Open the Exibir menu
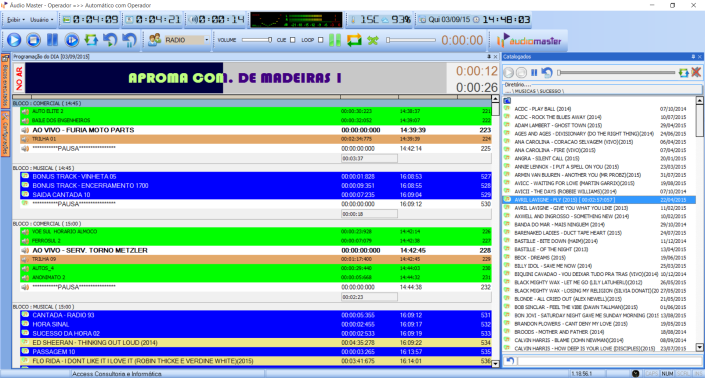The height and width of the screenshot is (378, 705). [16, 20]
